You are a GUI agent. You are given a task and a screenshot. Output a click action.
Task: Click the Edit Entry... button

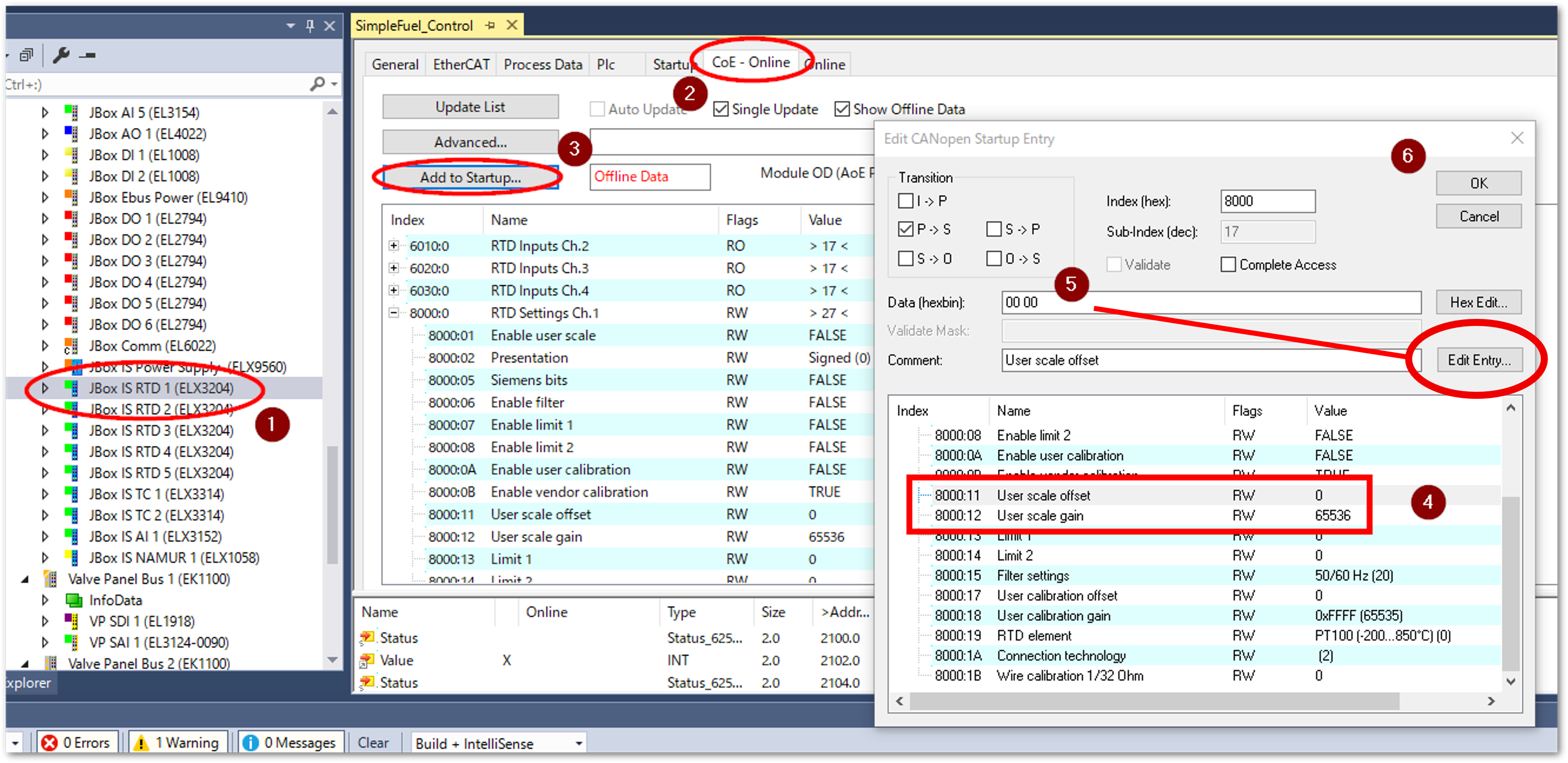[x=1479, y=360]
